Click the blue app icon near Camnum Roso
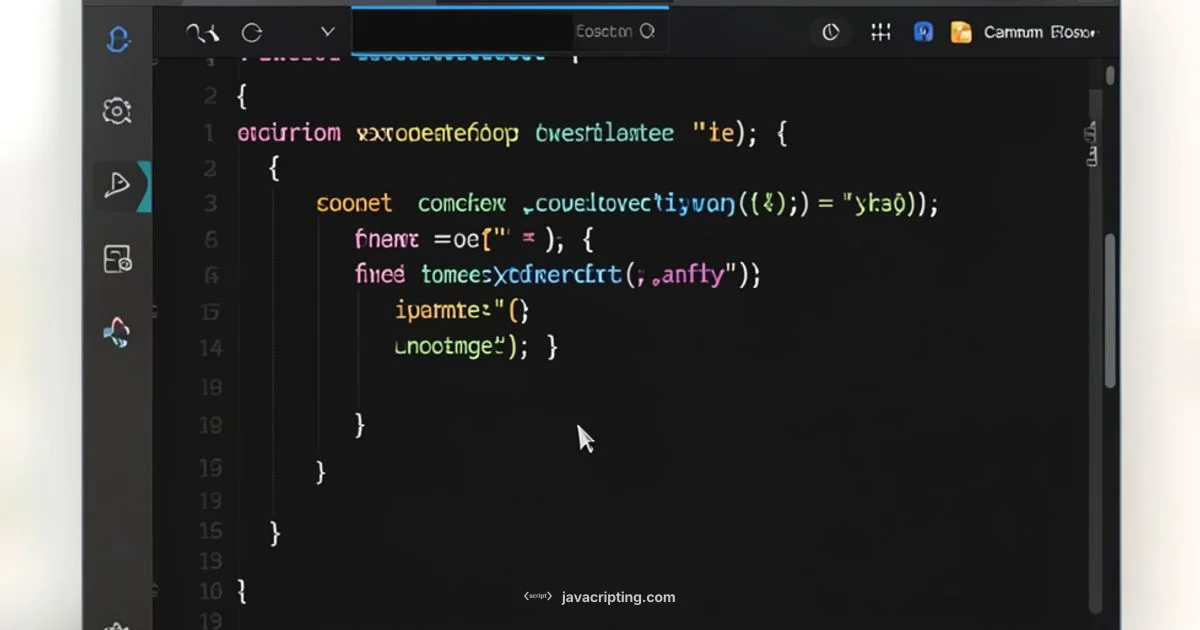This screenshot has width=1200, height=630. 922,31
